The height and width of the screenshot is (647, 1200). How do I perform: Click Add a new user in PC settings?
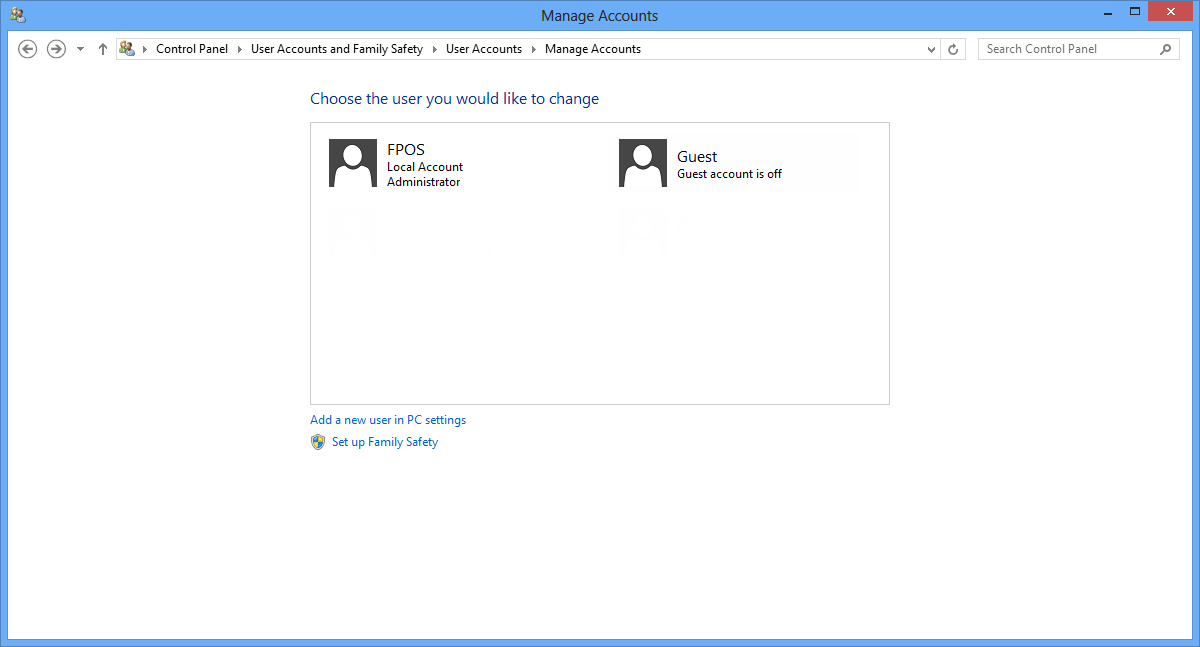pyautogui.click(x=388, y=420)
